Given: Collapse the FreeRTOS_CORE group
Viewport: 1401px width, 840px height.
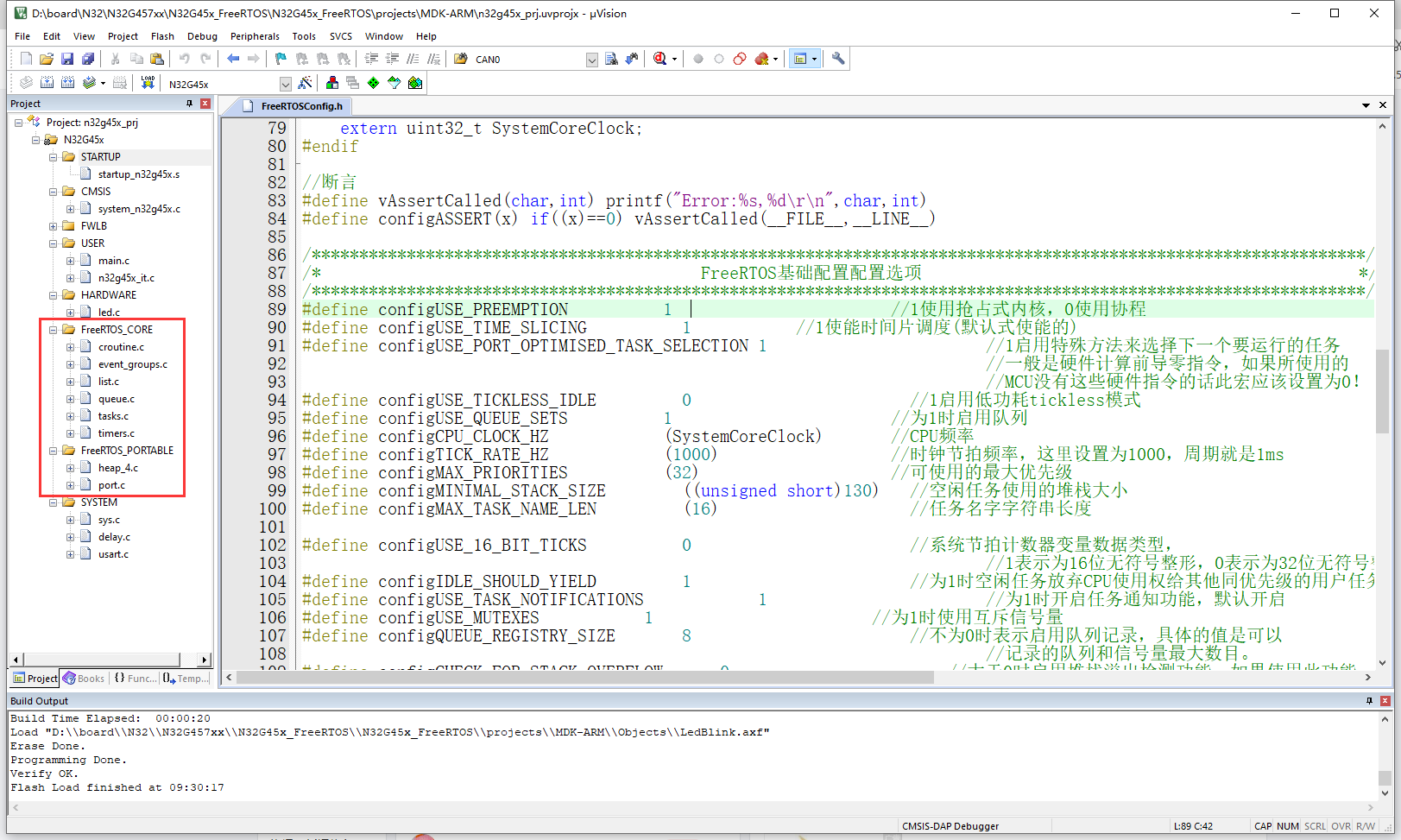Looking at the screenshot, I should coord(53,330).
